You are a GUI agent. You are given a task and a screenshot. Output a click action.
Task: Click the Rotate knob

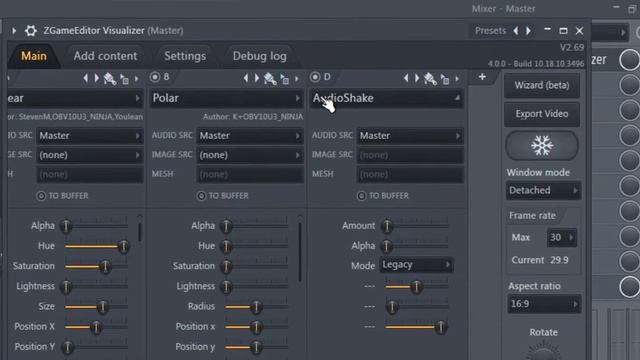[x=543, y=352]
